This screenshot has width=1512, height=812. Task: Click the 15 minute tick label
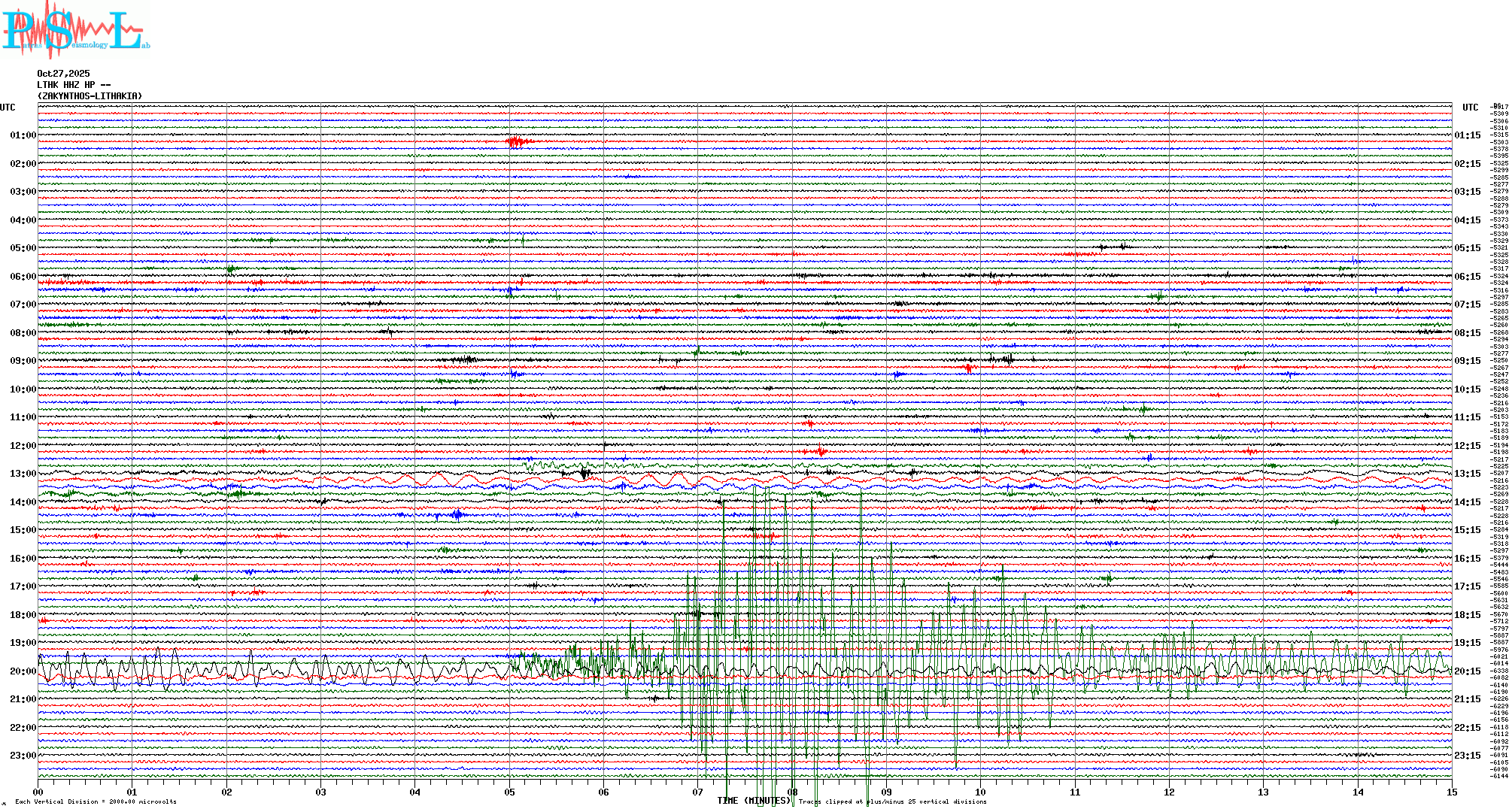coord(1451,792)
